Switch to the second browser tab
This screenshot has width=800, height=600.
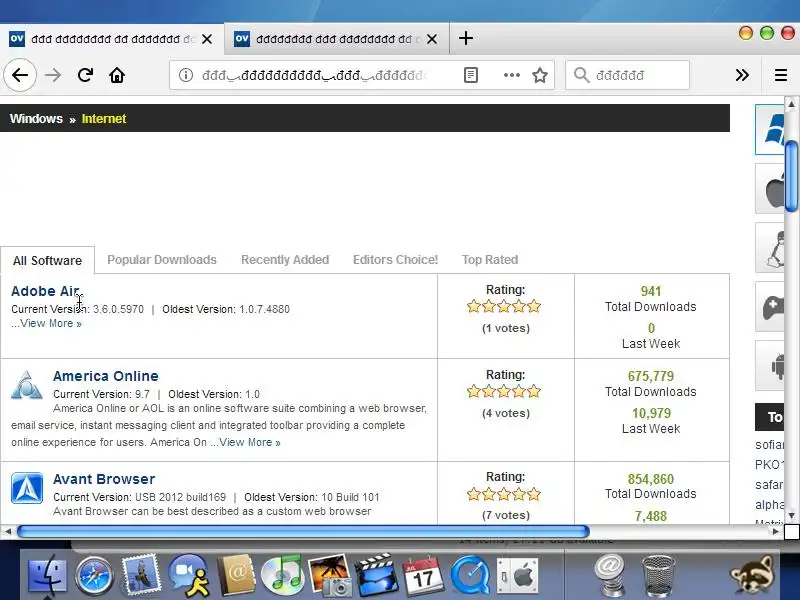tap(337, 39)
